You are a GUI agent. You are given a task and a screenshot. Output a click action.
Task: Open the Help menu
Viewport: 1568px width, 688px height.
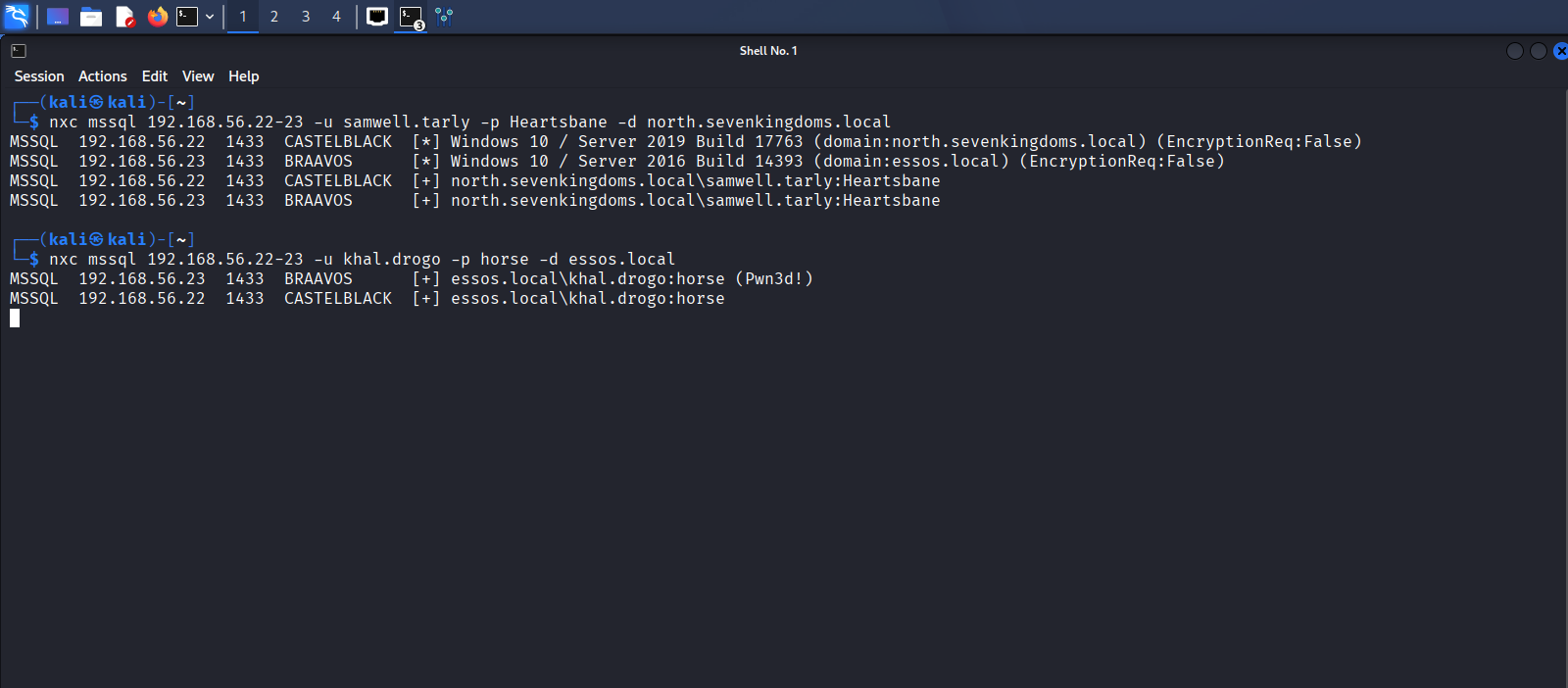(x=244, y=76)
